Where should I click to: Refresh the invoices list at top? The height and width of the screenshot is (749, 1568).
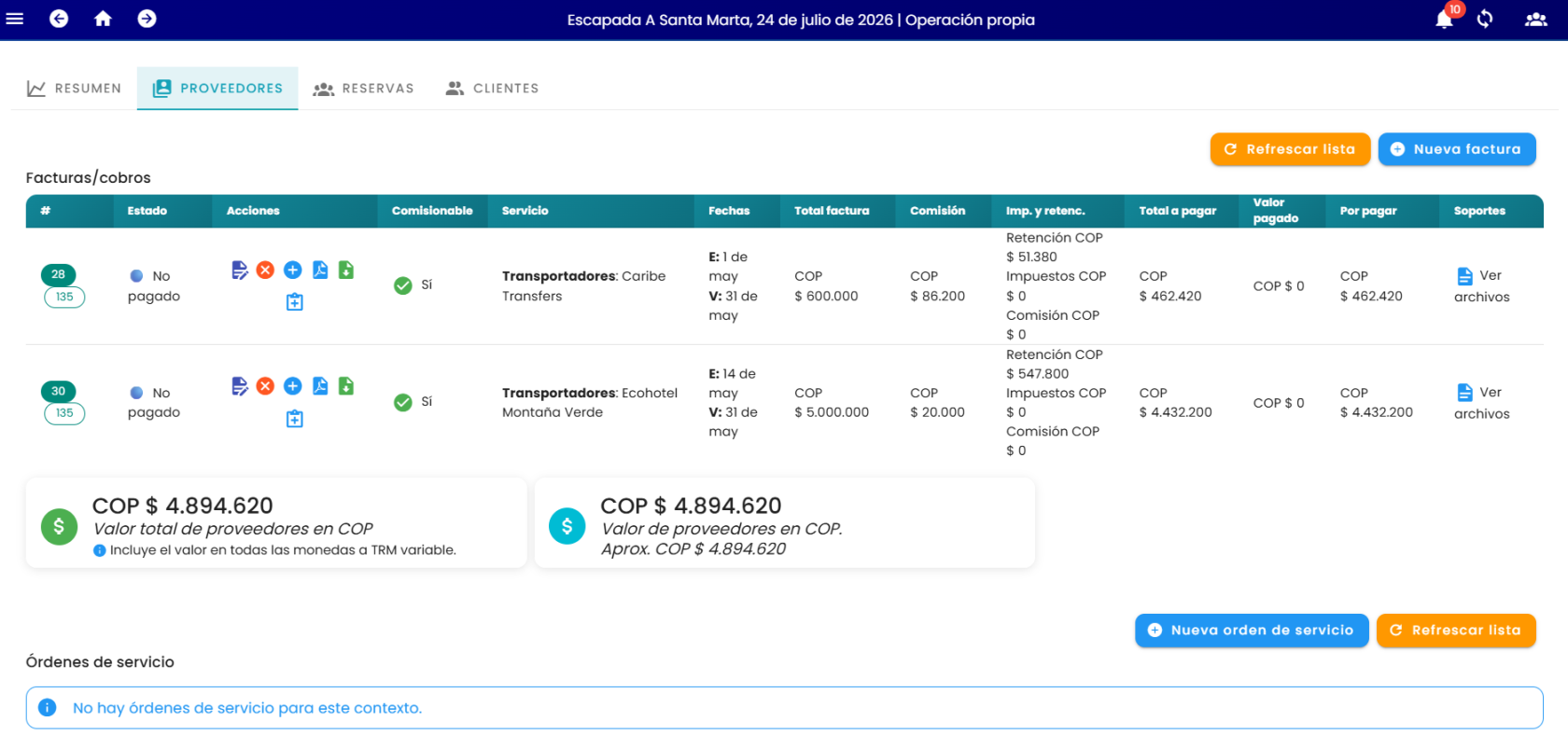[1290, 149]
